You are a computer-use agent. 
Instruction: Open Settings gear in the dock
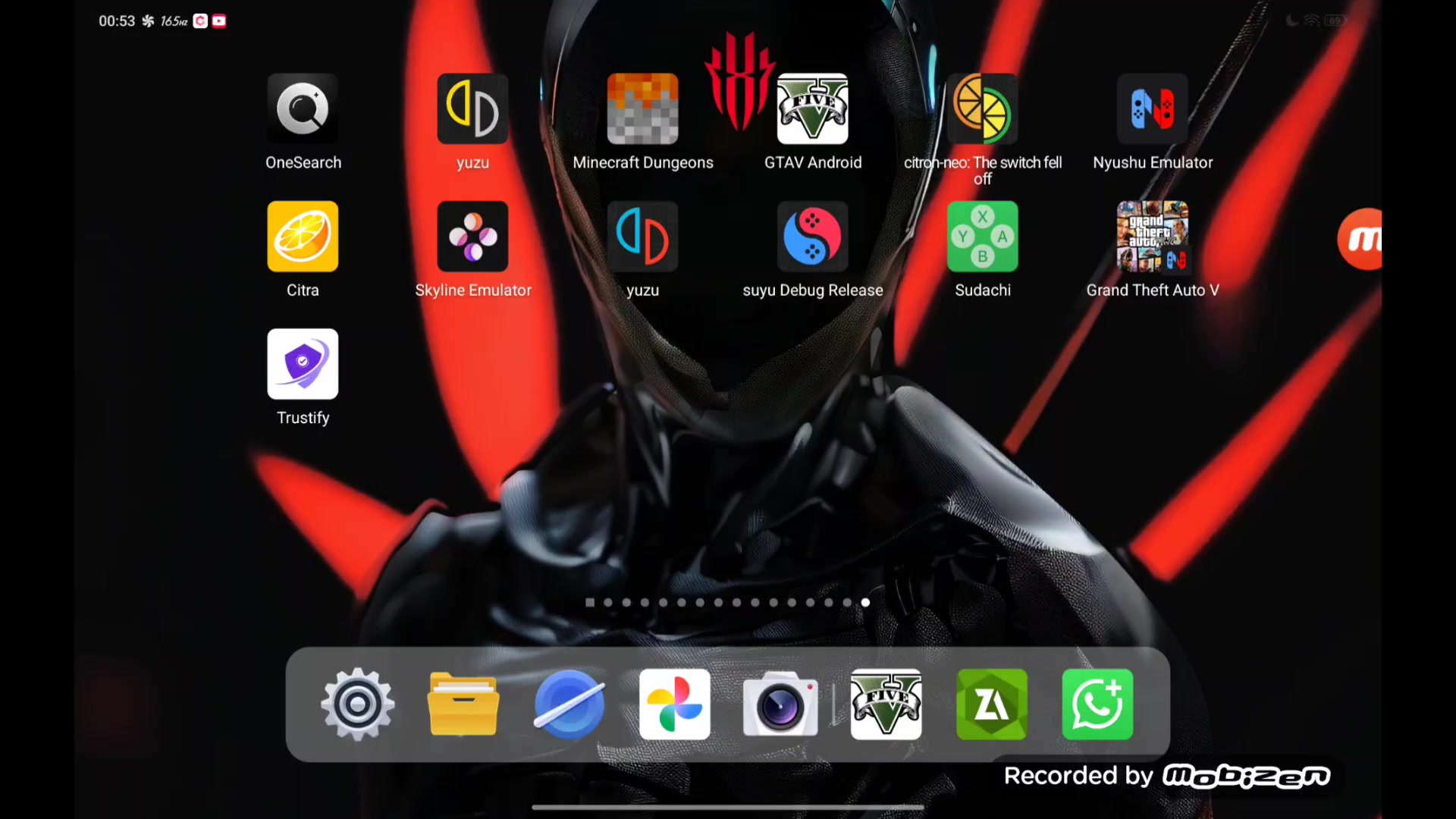[x=357, y=704]
